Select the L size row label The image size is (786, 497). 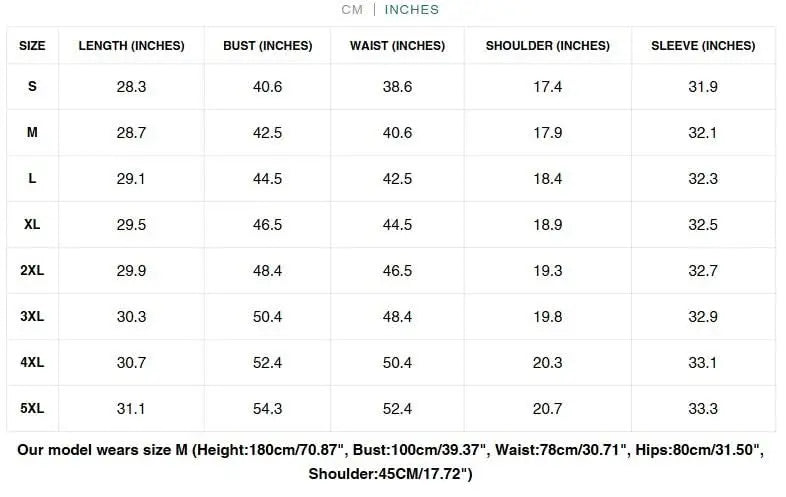point(32,179)
